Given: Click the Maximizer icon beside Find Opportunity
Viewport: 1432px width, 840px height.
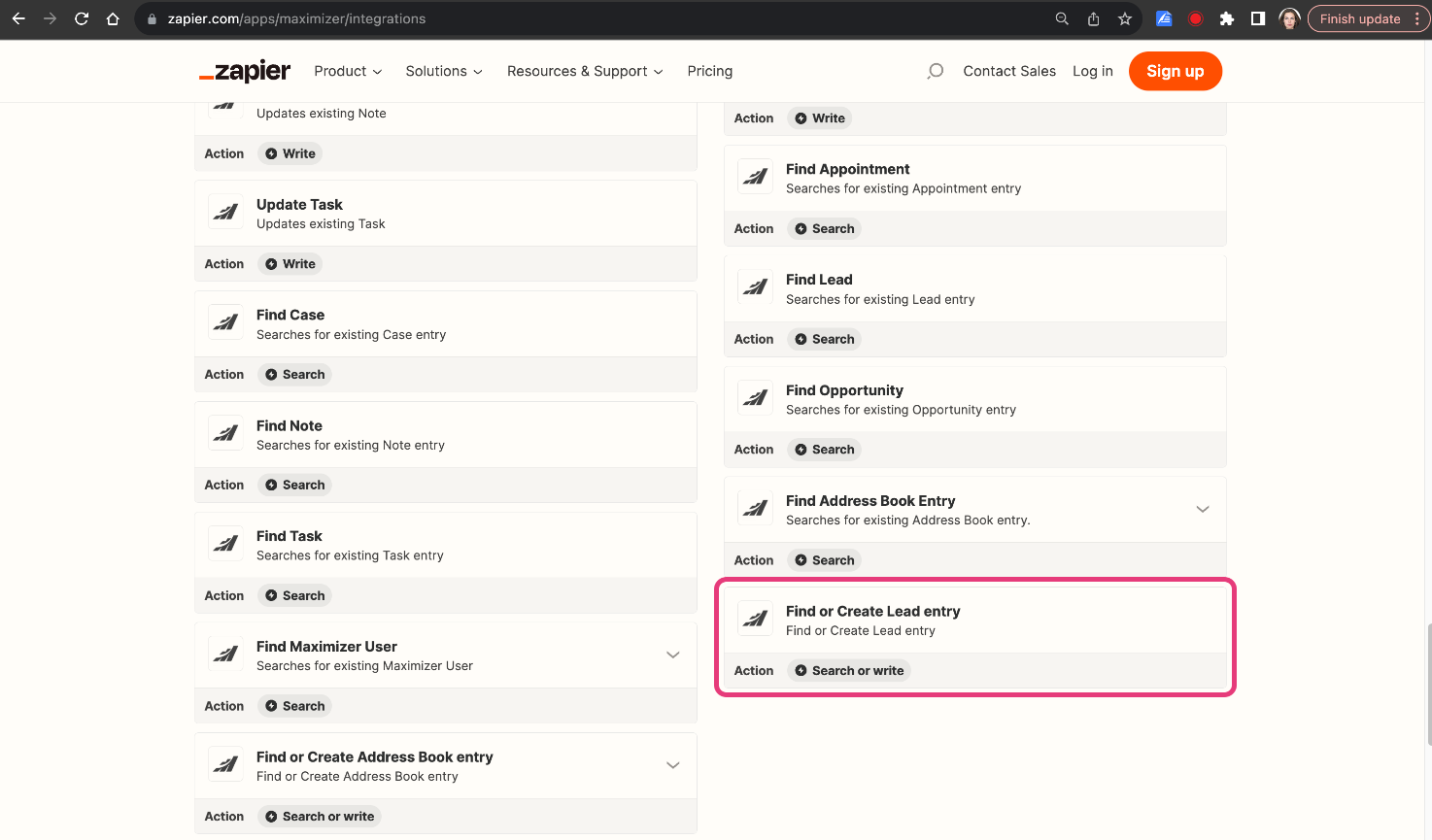Looking at the screenshot, I should 755,398.
